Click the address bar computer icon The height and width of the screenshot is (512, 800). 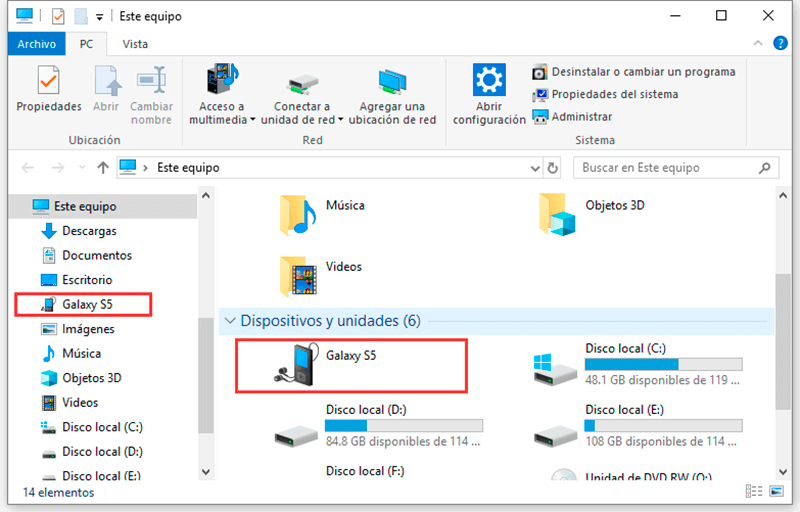point(128,167)
